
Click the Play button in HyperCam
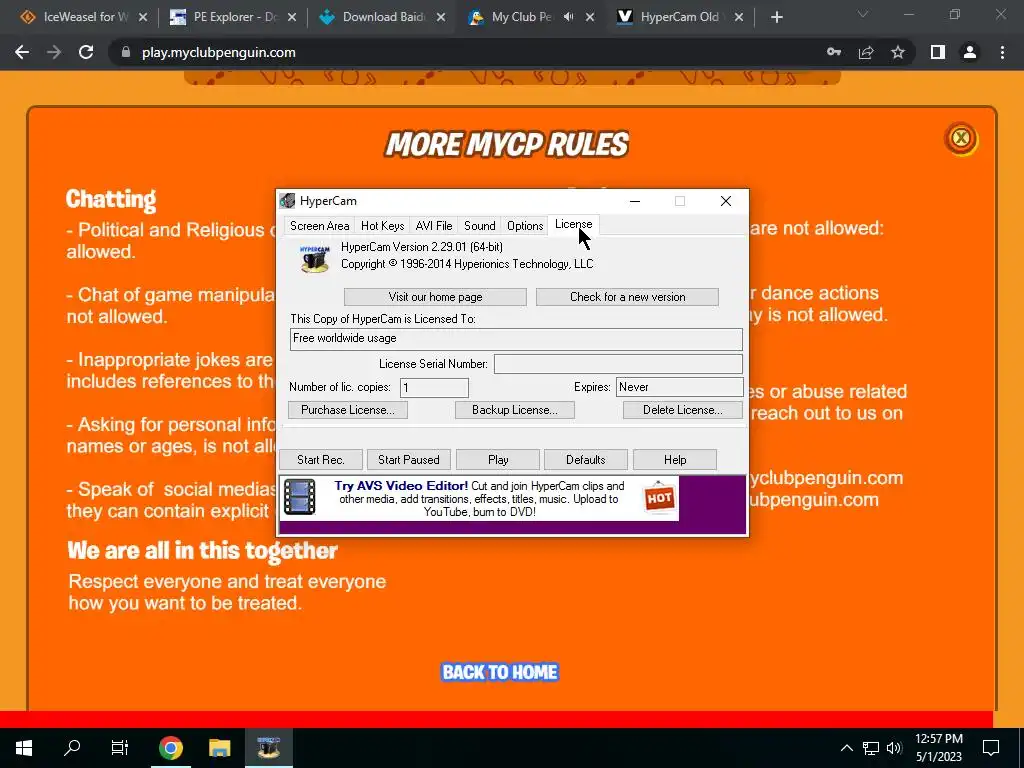[498, 460]
